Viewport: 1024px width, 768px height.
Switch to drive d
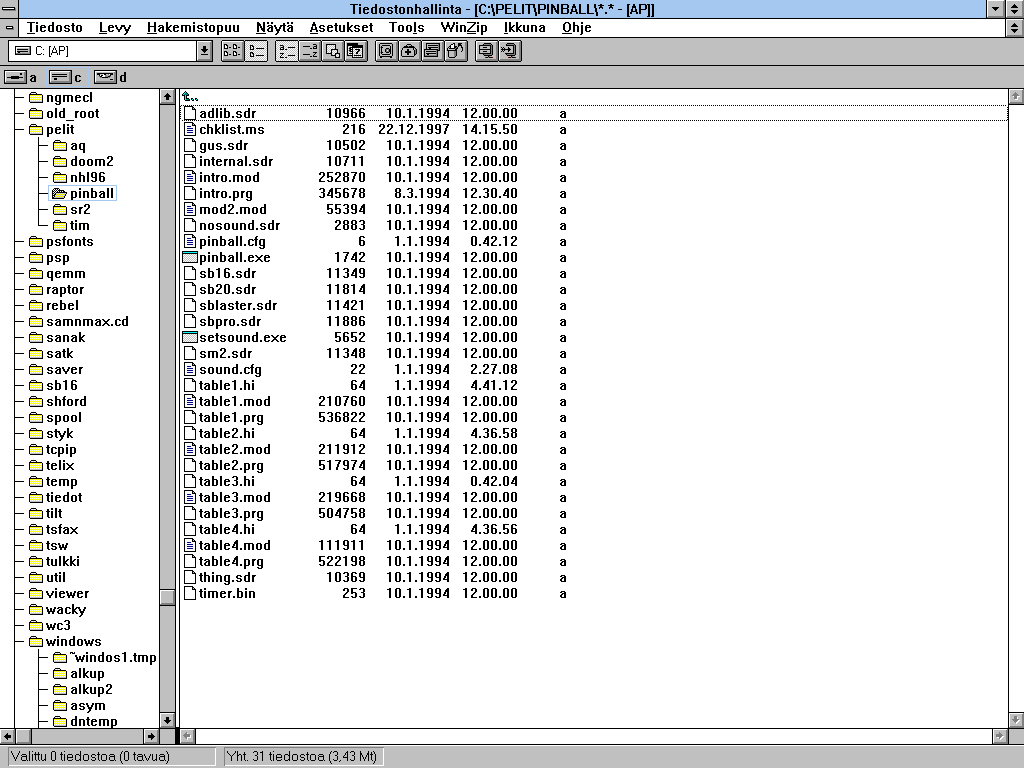(x=110, y=77)
